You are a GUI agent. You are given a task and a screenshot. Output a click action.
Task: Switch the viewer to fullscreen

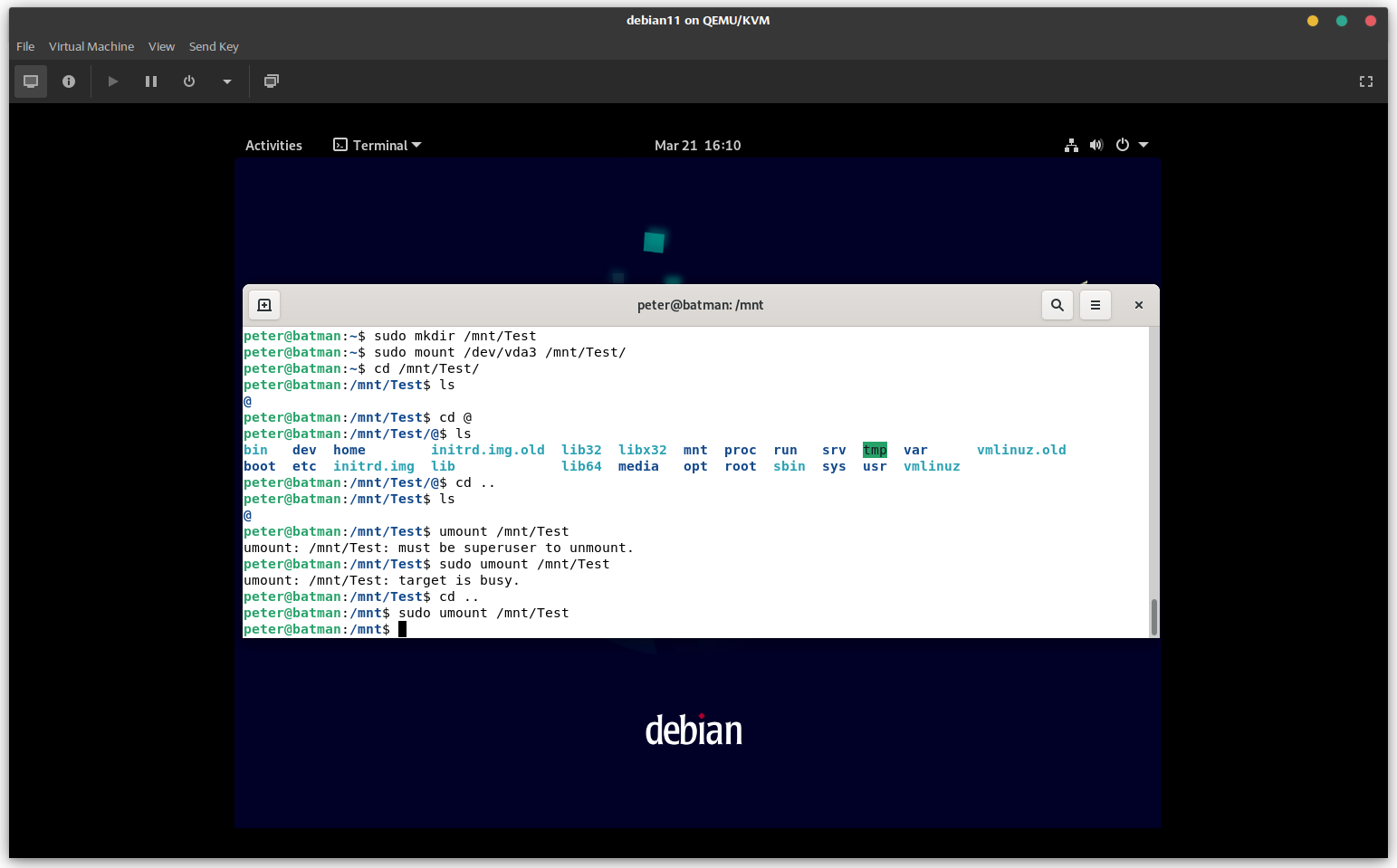(1365, 81)
